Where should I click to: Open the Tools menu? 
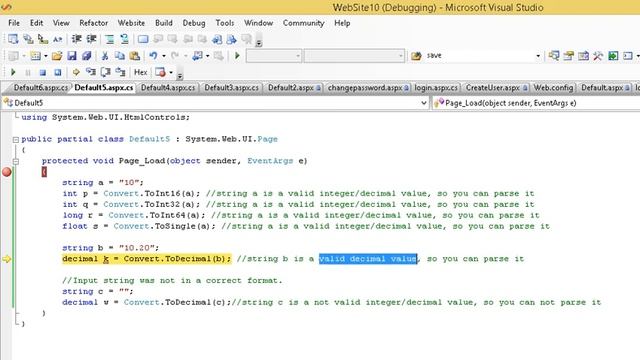224,23
